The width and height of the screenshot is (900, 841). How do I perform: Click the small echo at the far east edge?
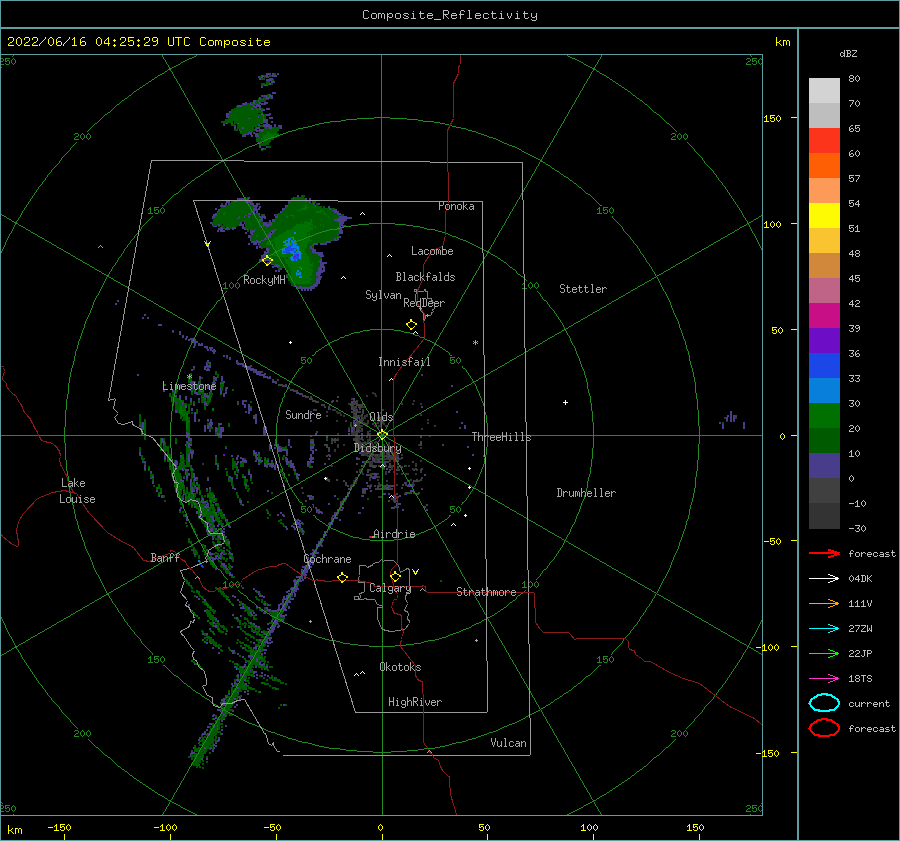click(731, 420)
